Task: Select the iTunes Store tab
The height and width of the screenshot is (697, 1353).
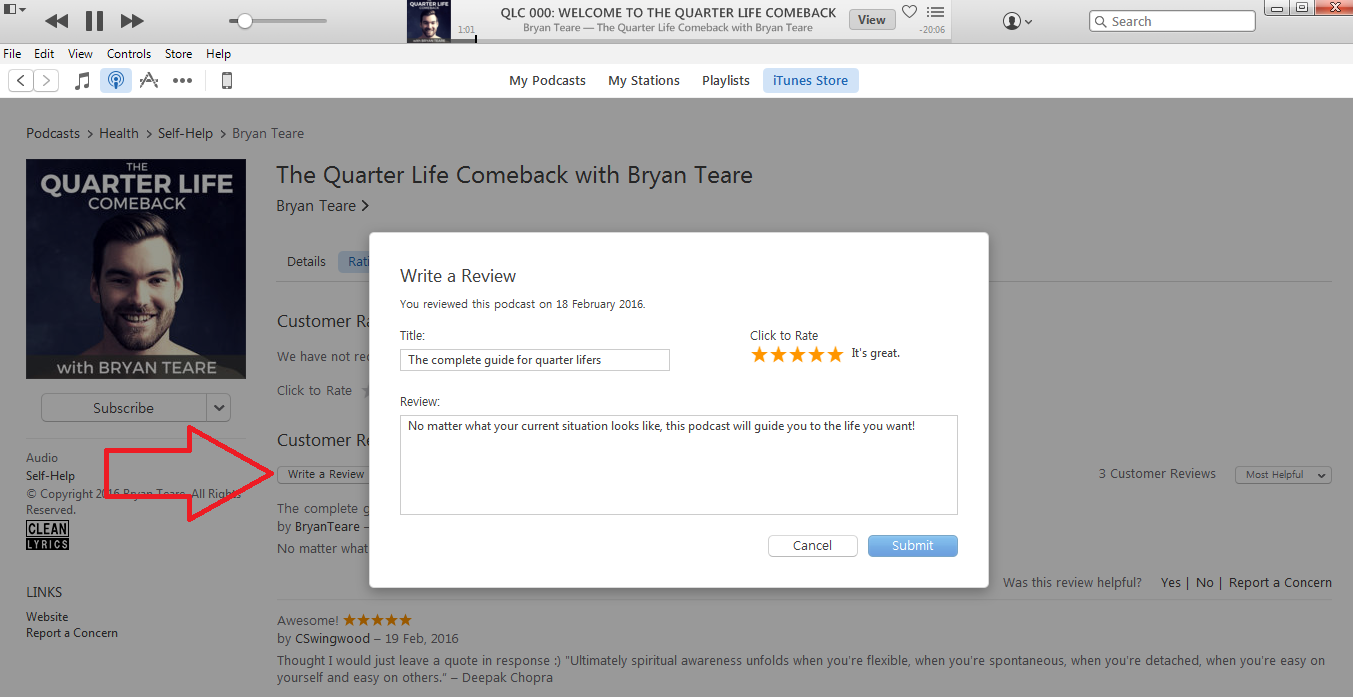Action: (810, 81)
